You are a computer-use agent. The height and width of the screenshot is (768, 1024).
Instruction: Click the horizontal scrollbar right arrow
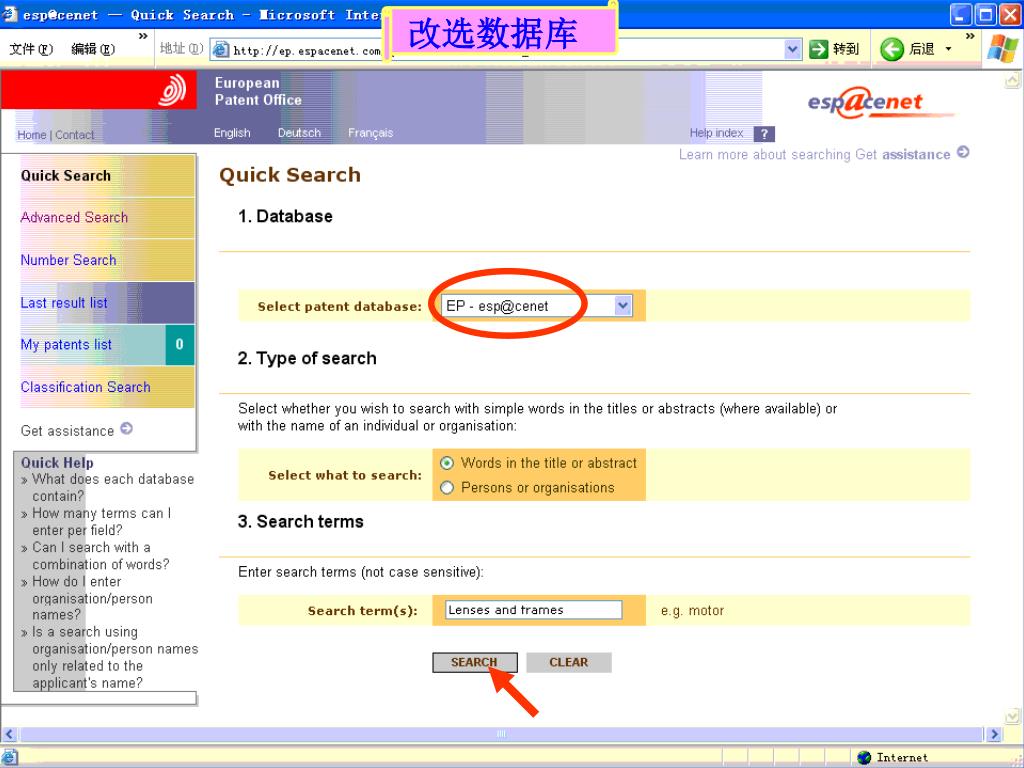pyautogui.click(x=994, y=734)
